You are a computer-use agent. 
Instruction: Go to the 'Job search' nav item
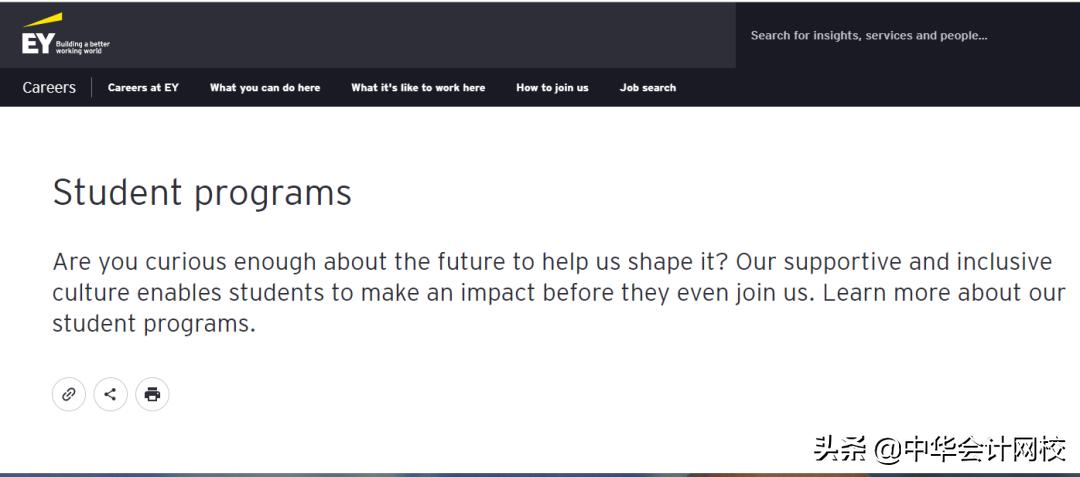648,88
